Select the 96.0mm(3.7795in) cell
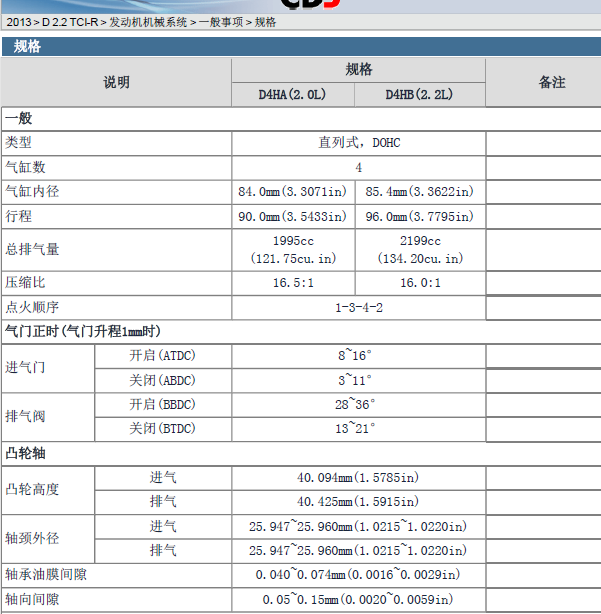 click(x=420, y=217)
